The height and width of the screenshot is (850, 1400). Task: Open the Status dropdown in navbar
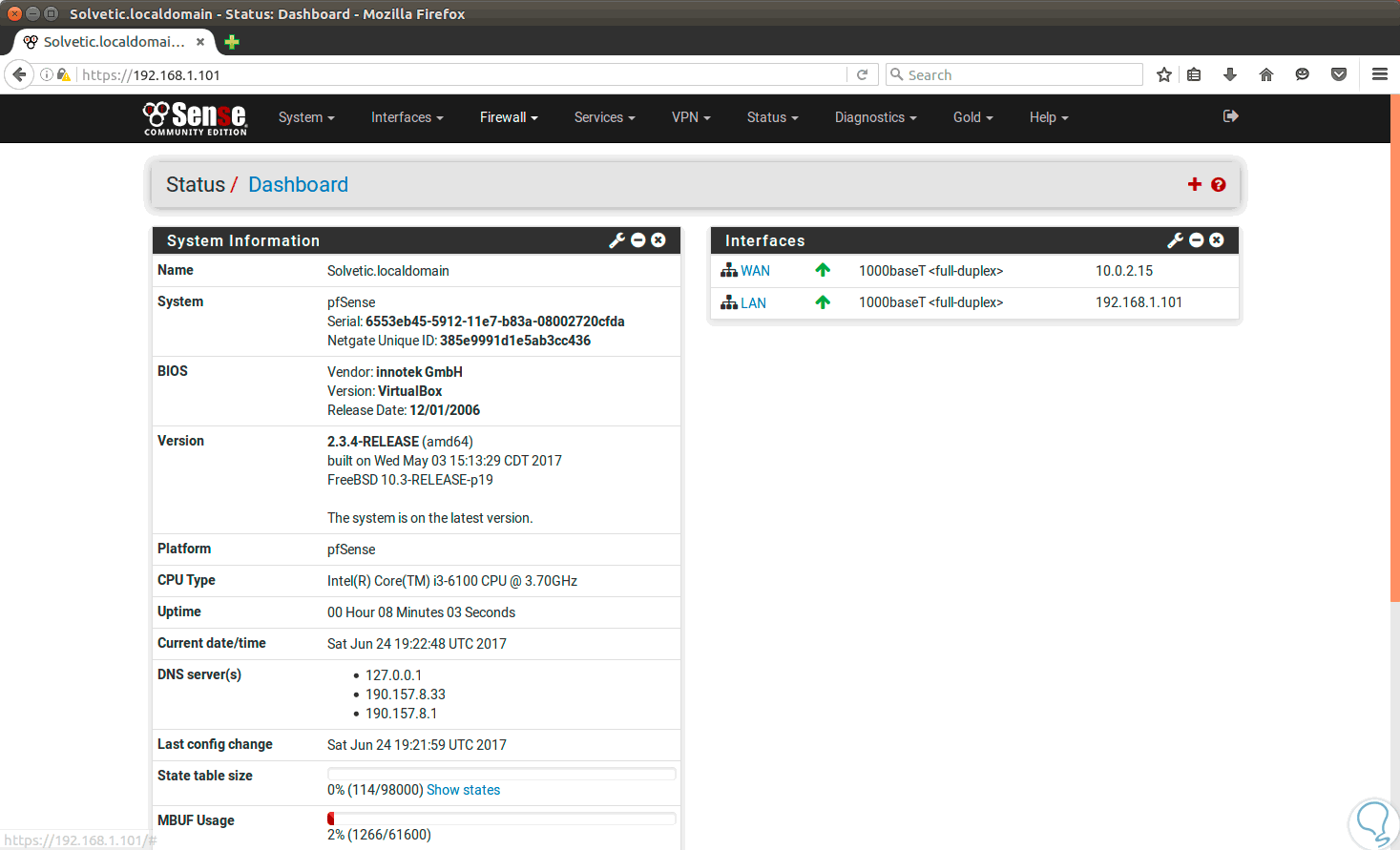pyautogui.click(x=773, y=117)
